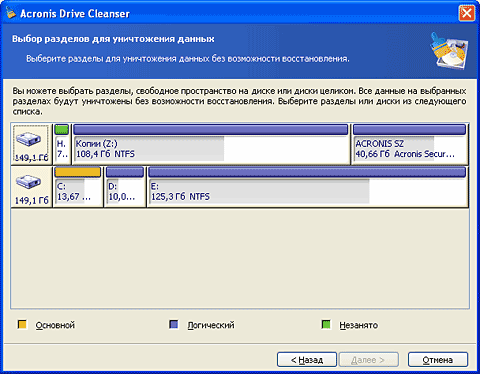Click the Acronis Drive Cleanser title bar icon
The width and height of the screenshot is (480, 374).
(x=10, y=13)
